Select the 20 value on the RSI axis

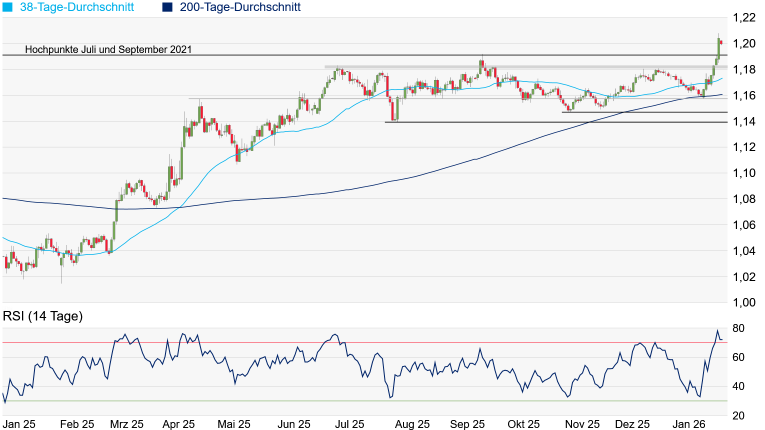coord(740,415)
